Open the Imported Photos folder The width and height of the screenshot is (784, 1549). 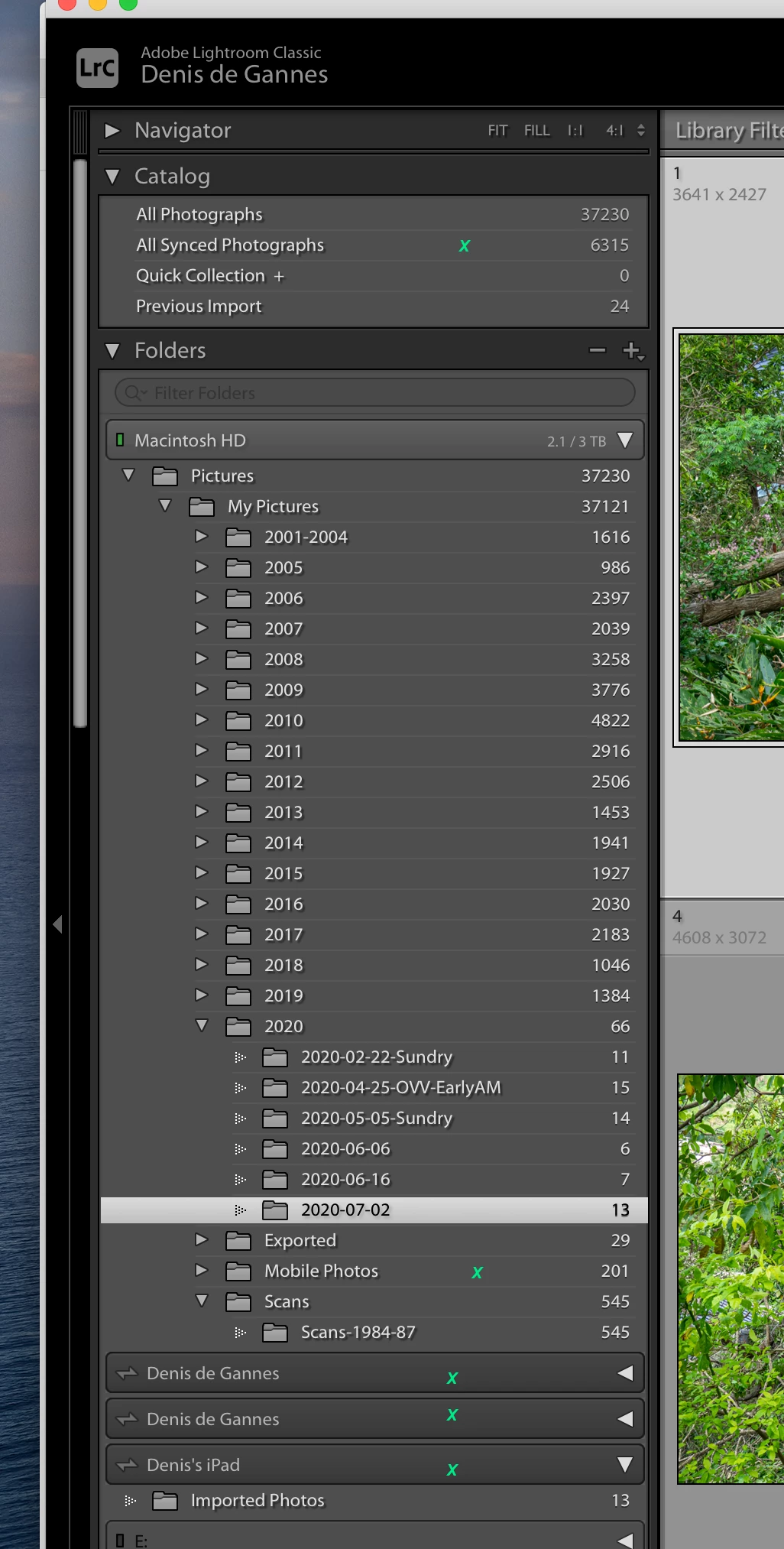click(374, 1501)
